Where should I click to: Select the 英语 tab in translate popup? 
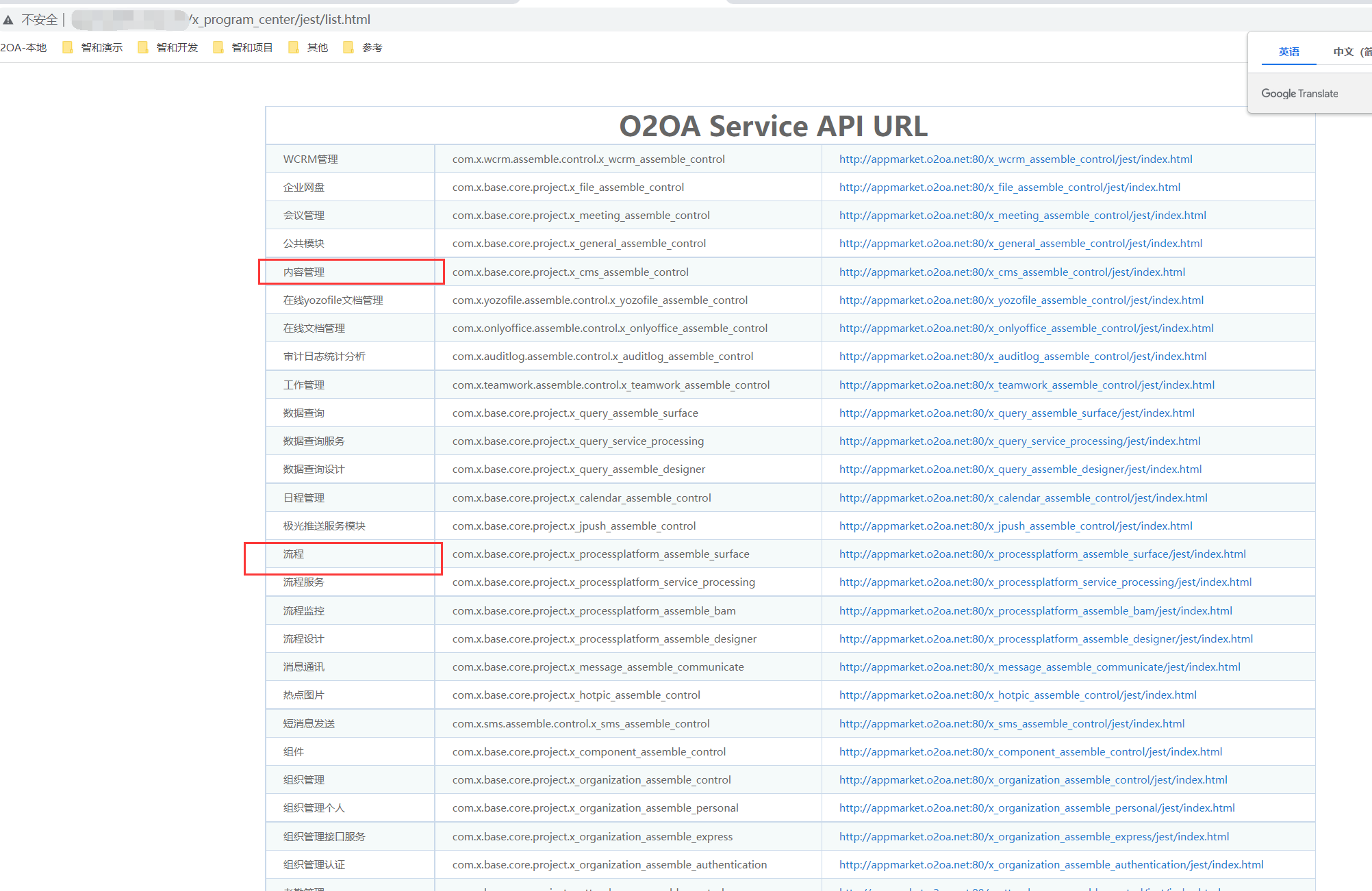[1288, 51]
